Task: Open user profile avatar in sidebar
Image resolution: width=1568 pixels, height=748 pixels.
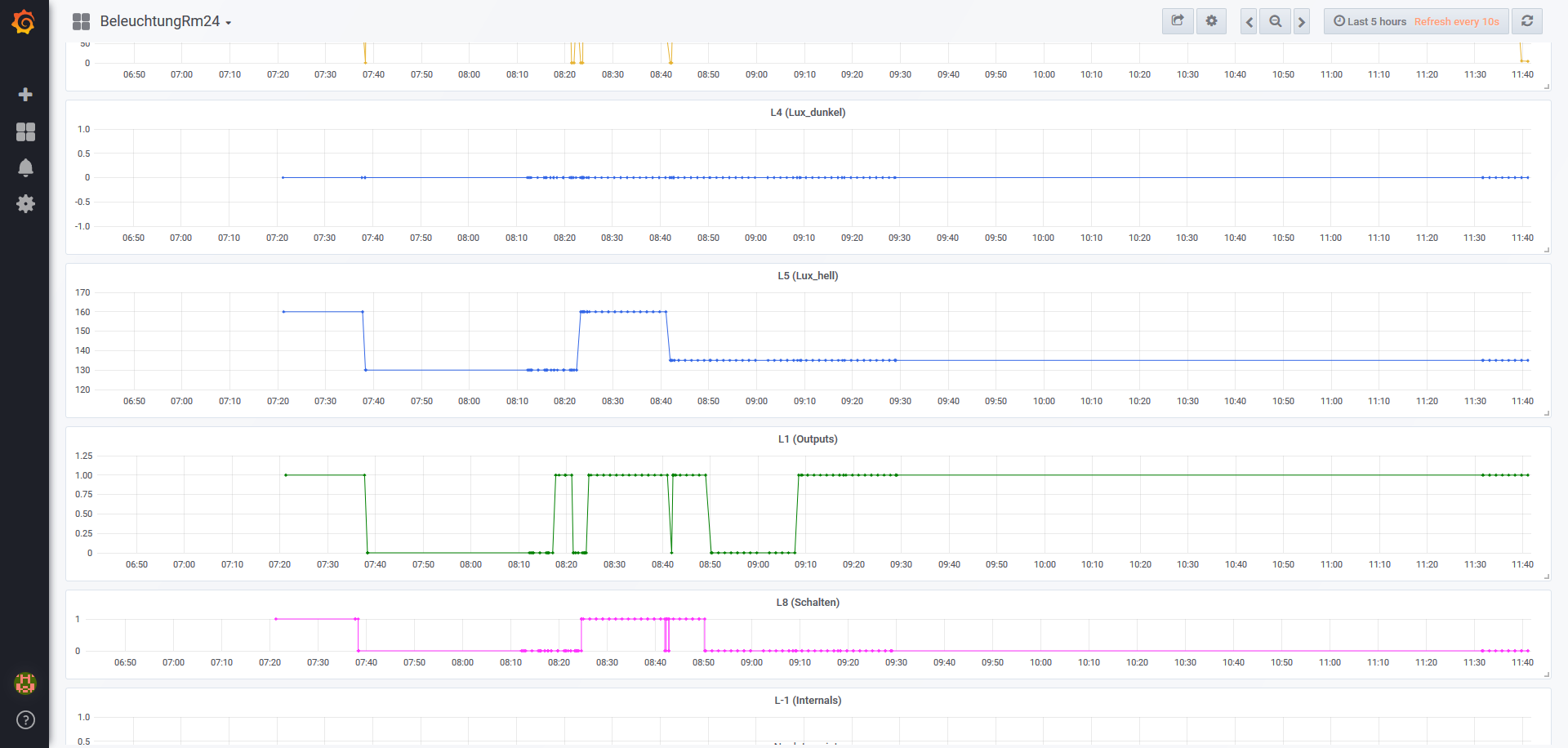Action: click(25, 683)
